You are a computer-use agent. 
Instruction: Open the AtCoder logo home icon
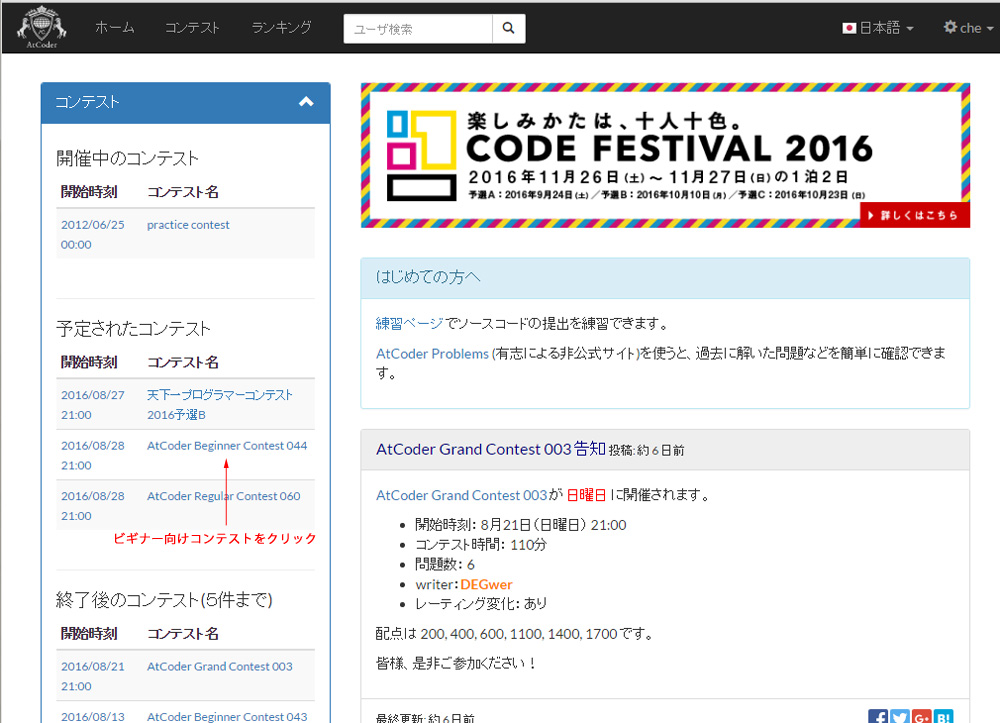(x=41, y=27)
